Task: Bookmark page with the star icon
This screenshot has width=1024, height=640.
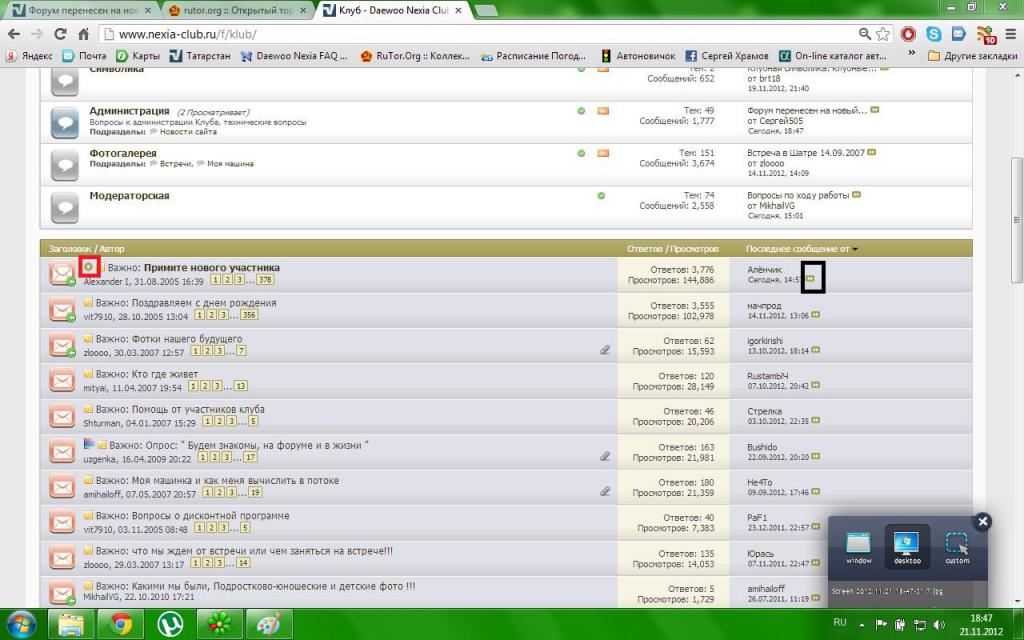Action: pos(883,34)
